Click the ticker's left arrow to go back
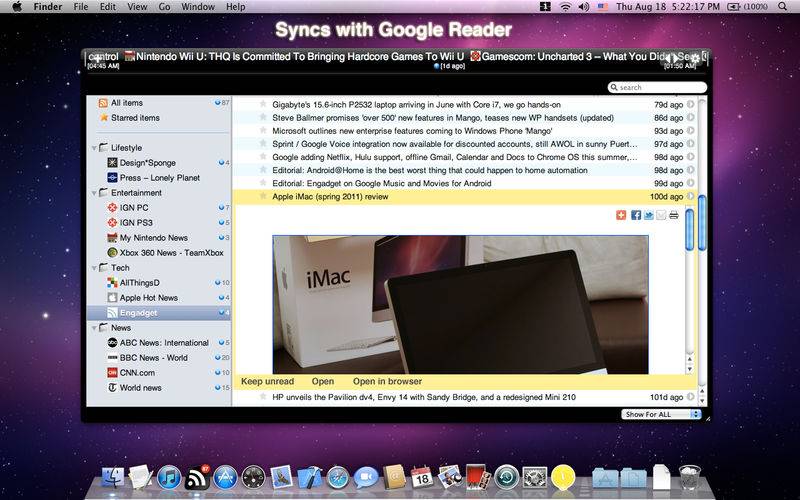Viewport: 800px width, 500px height. tap(668, 59)
